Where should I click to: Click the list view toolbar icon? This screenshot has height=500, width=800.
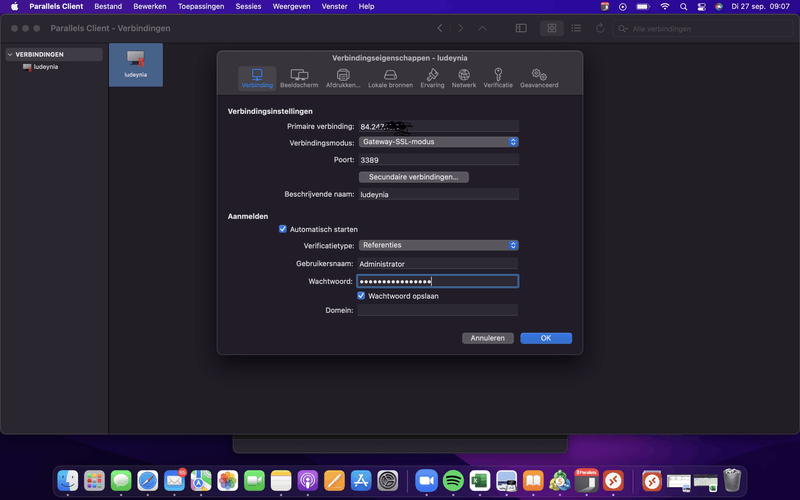(x=576, y=28)
